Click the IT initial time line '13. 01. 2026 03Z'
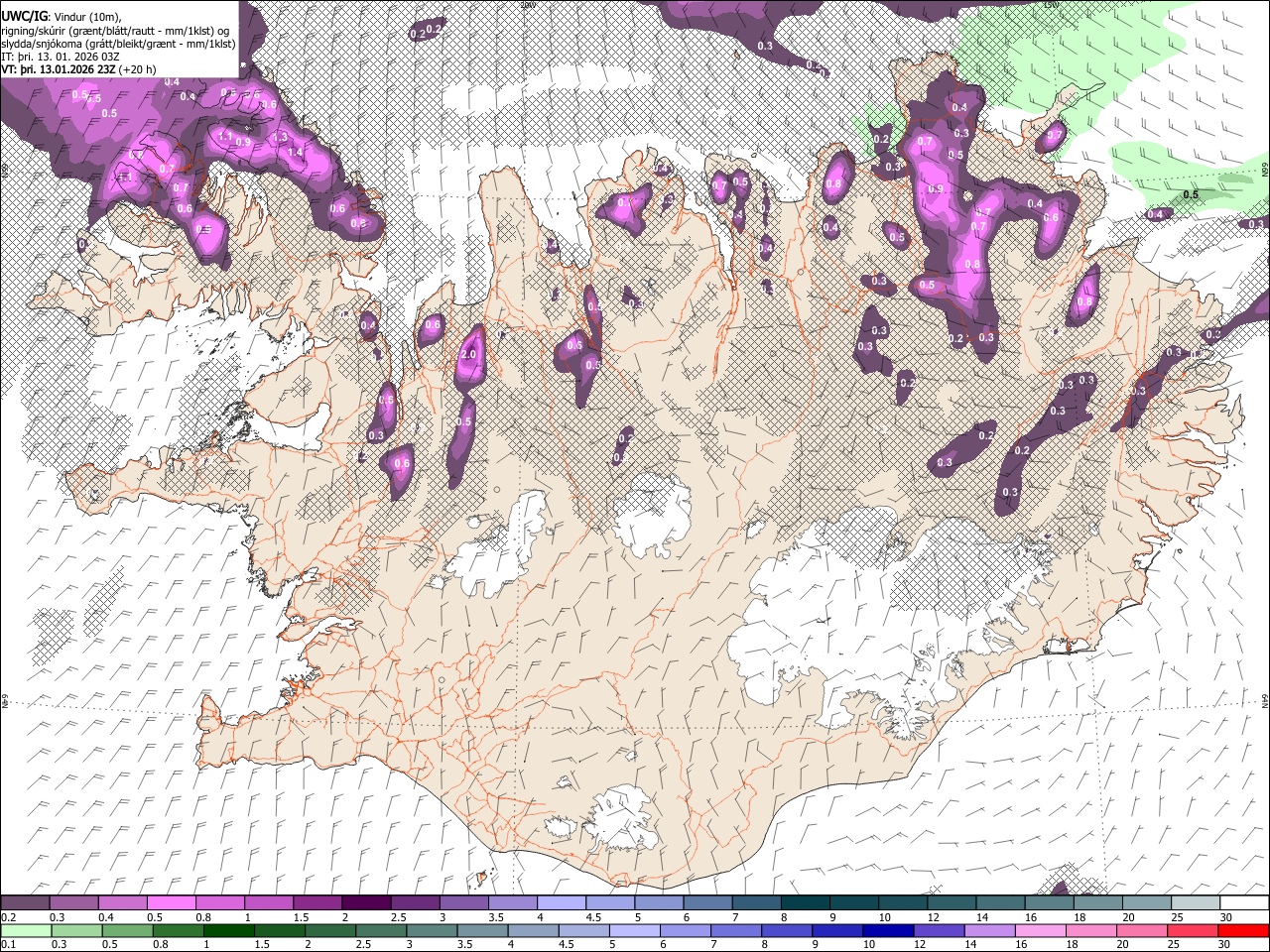The height and width of the screenshot is (952, 1270). 61,57
